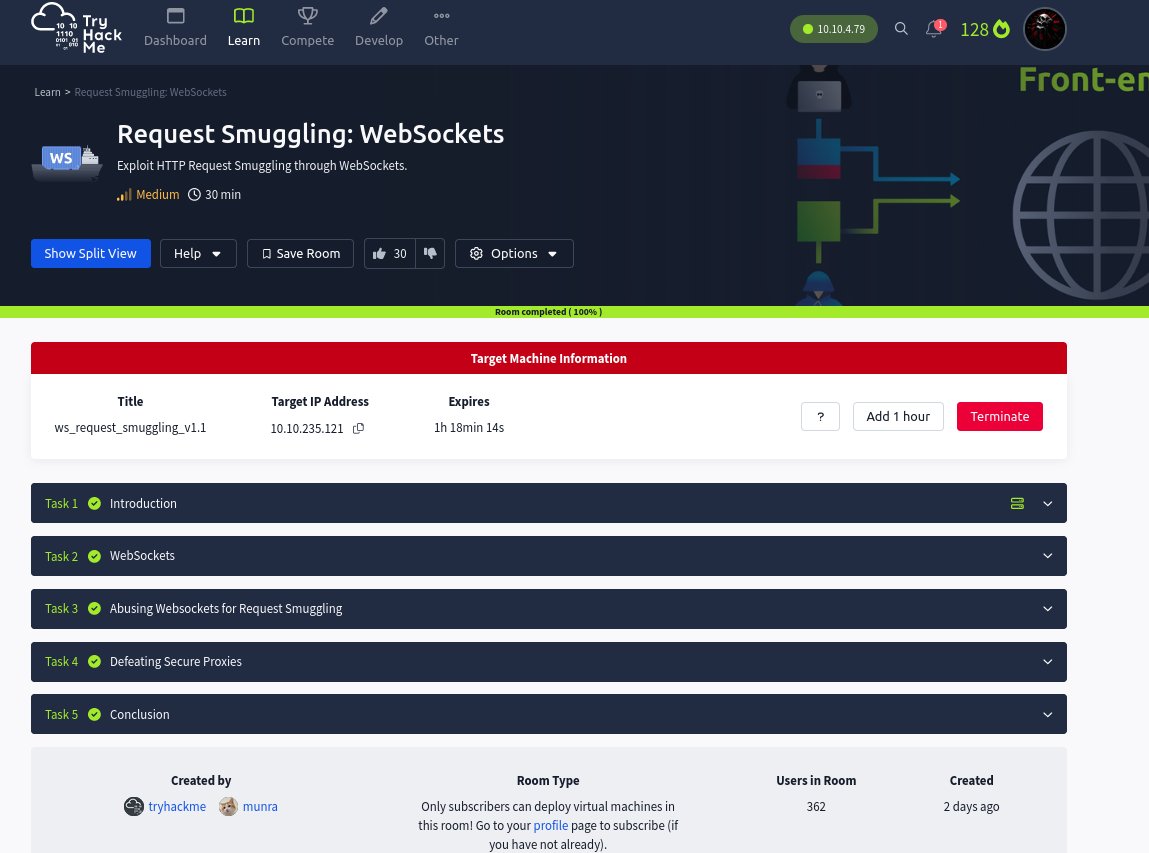Image resolution: width=1149 pixels, height=853 pixels.
Task: Click the server icon in Task 1
Action: 1017,503
